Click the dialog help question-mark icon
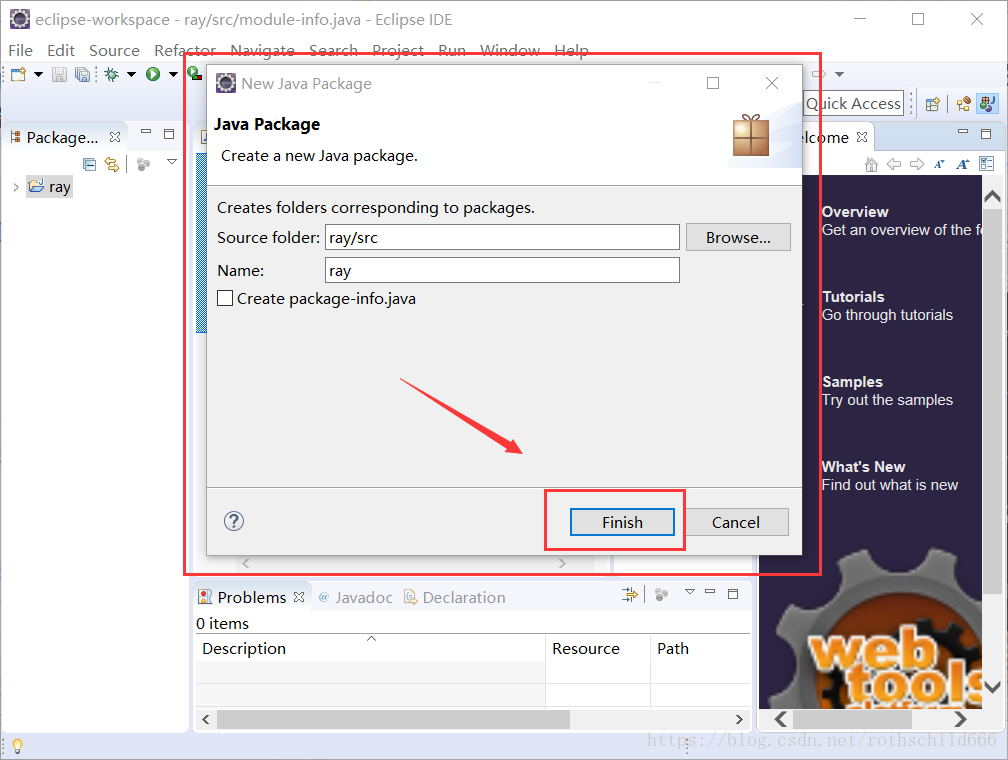This screenshot has width=1008, height=760. (234, 521)
